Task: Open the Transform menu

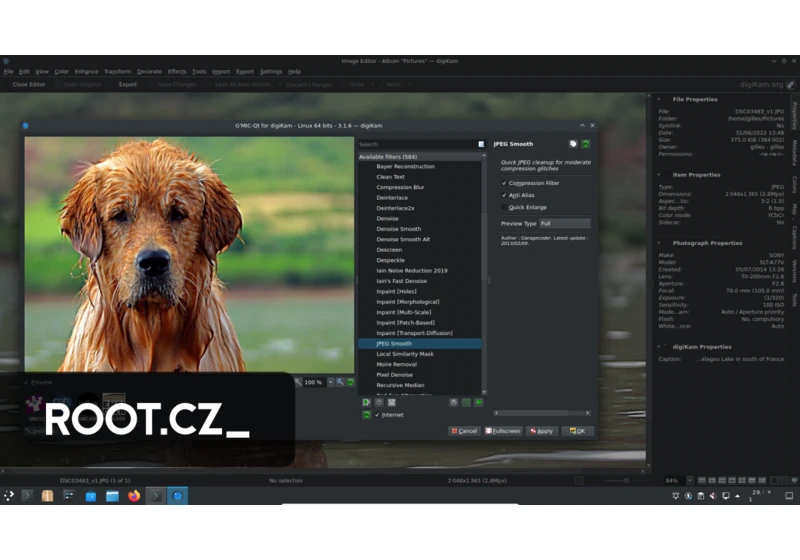Action: click(x=117, y=71)
